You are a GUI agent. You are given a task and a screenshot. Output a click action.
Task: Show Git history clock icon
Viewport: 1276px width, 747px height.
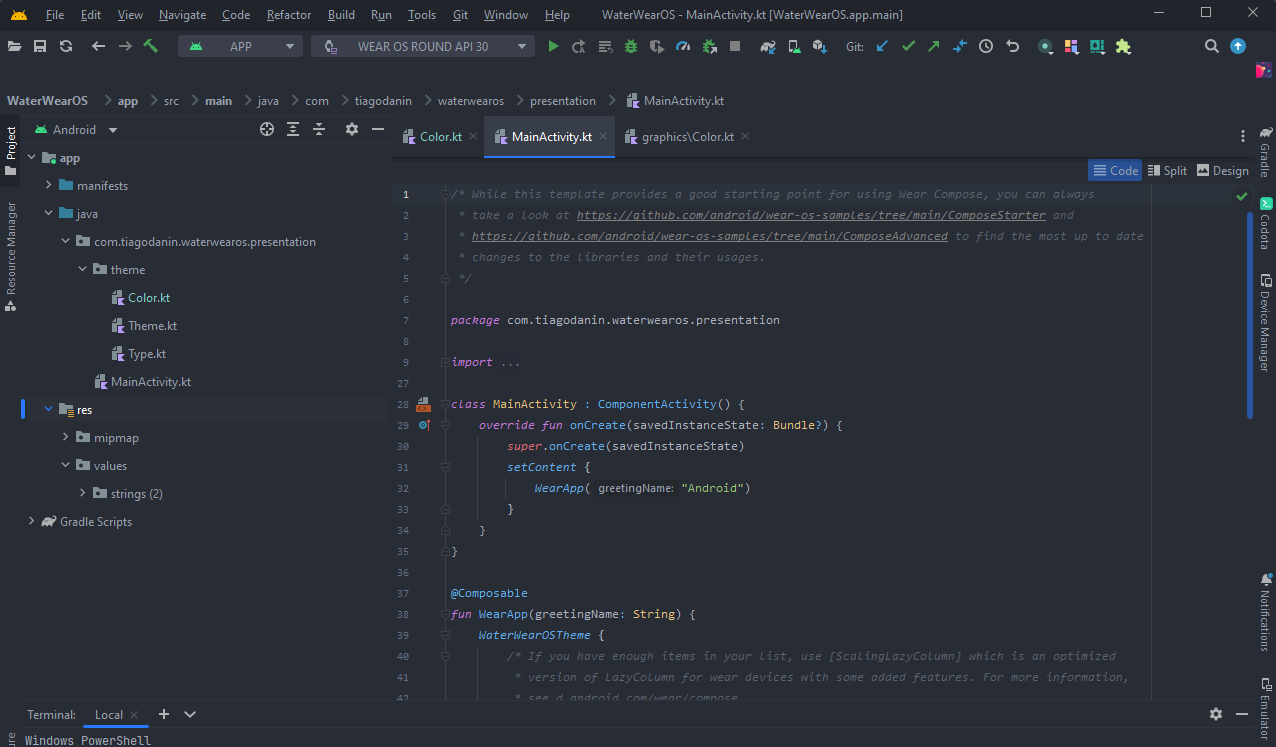pos(986,46)
